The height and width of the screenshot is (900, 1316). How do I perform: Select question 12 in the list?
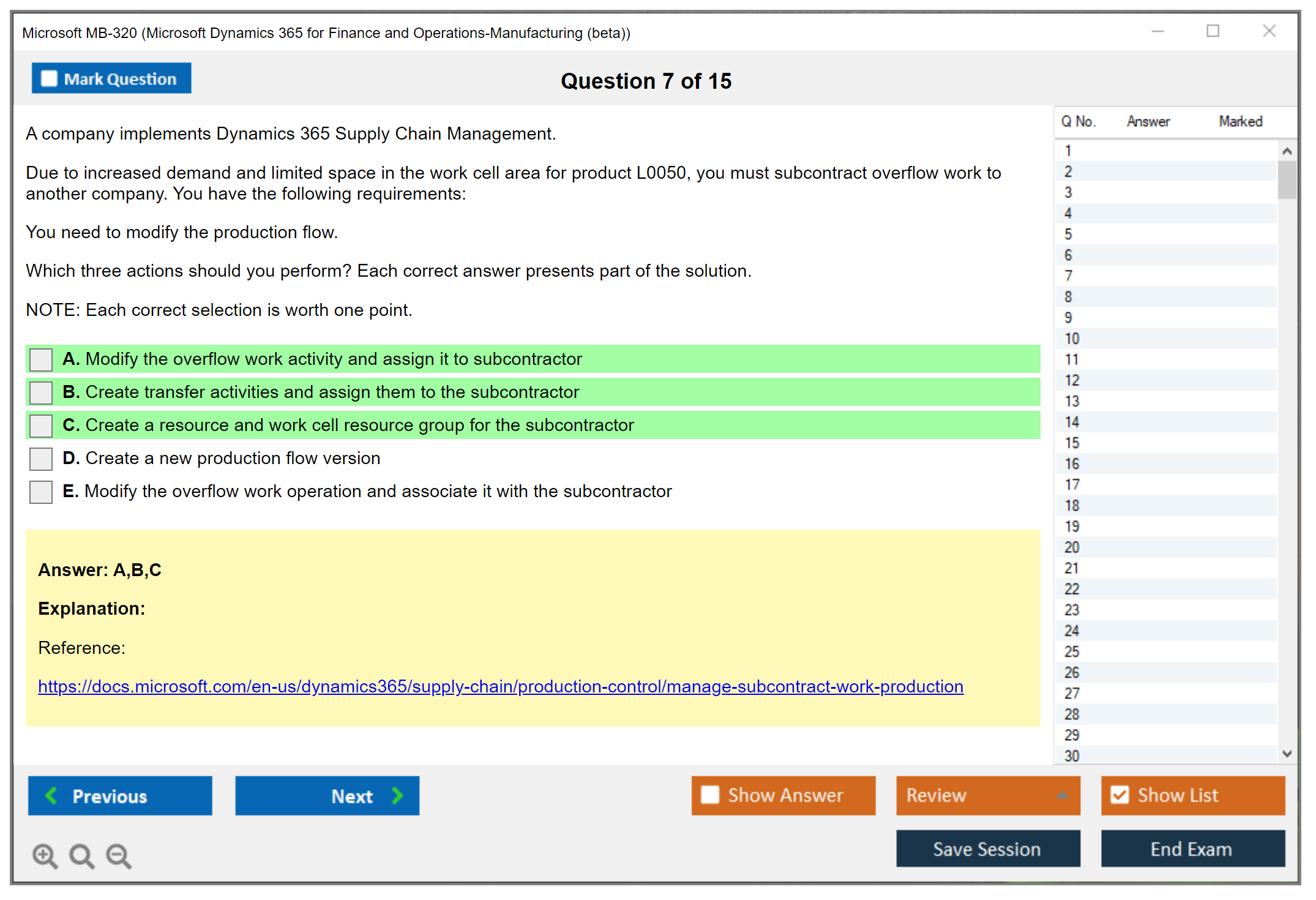[x=1072, y=380]
